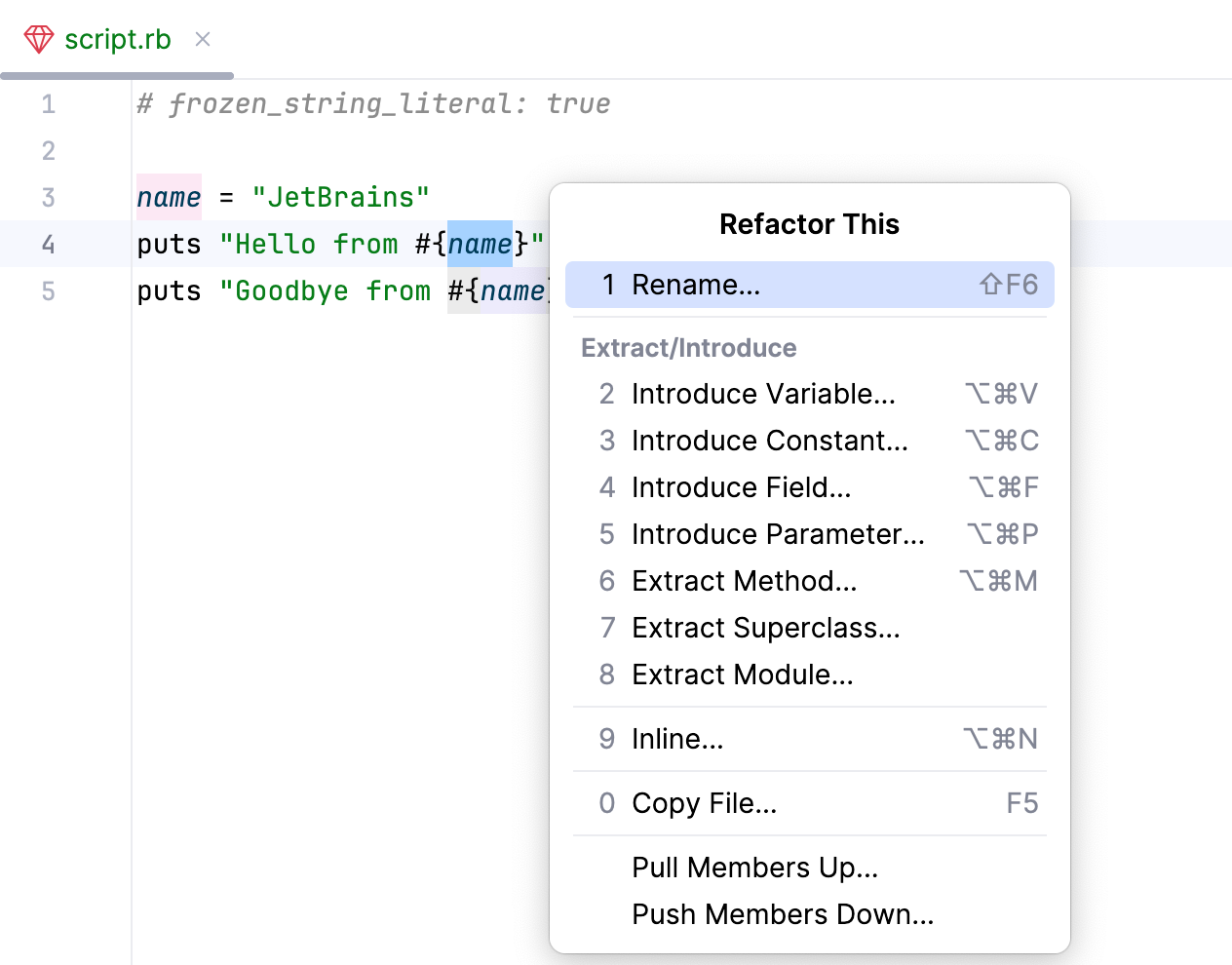Select Extract Superclass from the menu
The image size is (1232, 965).
click(x=766, y=628)
